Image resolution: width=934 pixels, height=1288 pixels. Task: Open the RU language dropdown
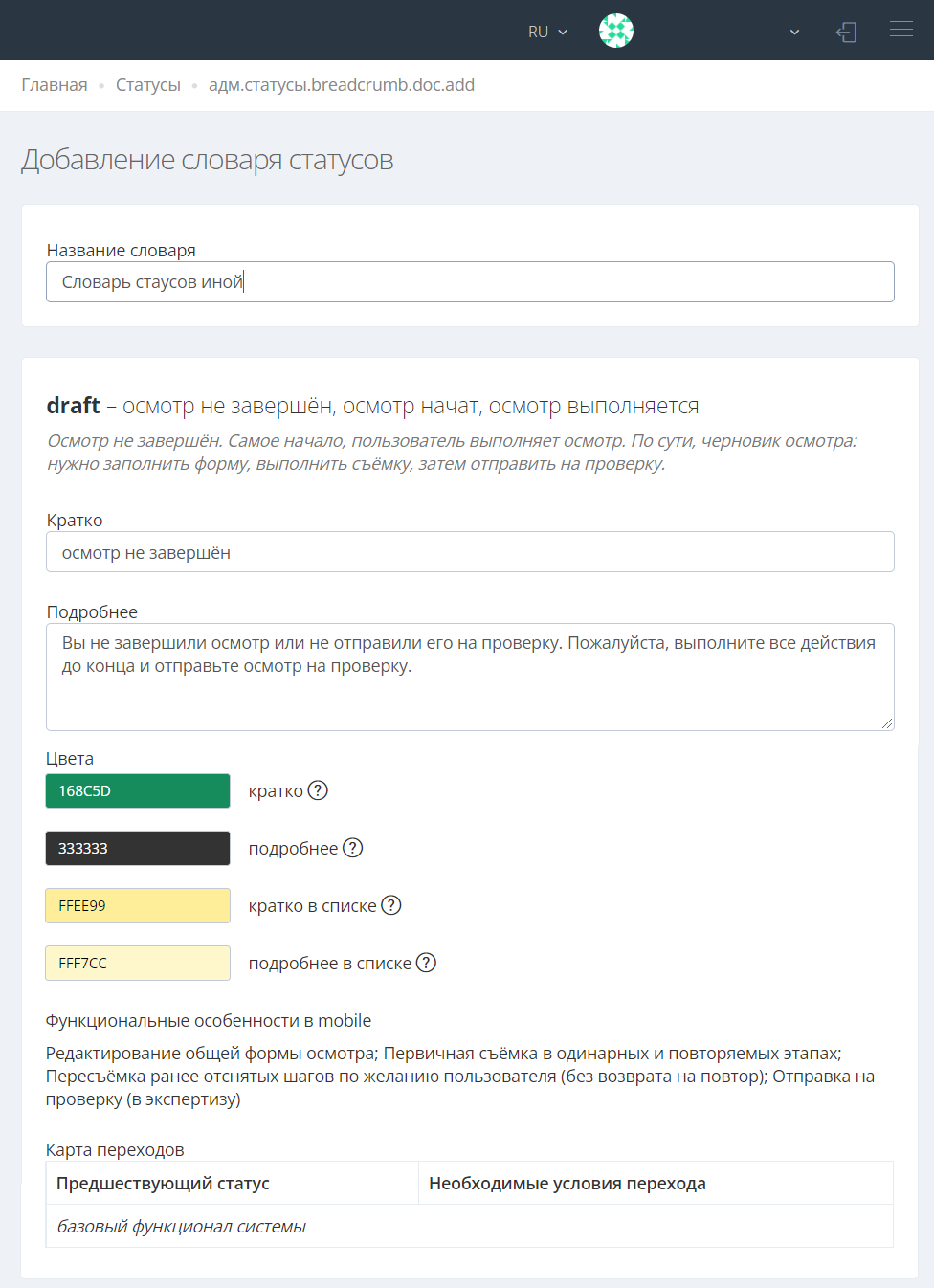(547, 32)
